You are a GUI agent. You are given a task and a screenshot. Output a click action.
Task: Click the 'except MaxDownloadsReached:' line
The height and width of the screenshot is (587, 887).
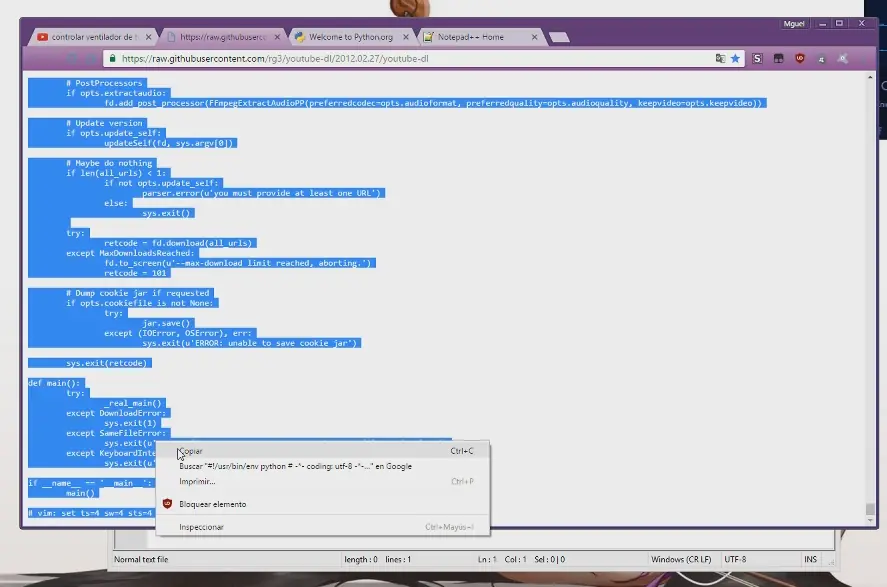tap(130, 253)
